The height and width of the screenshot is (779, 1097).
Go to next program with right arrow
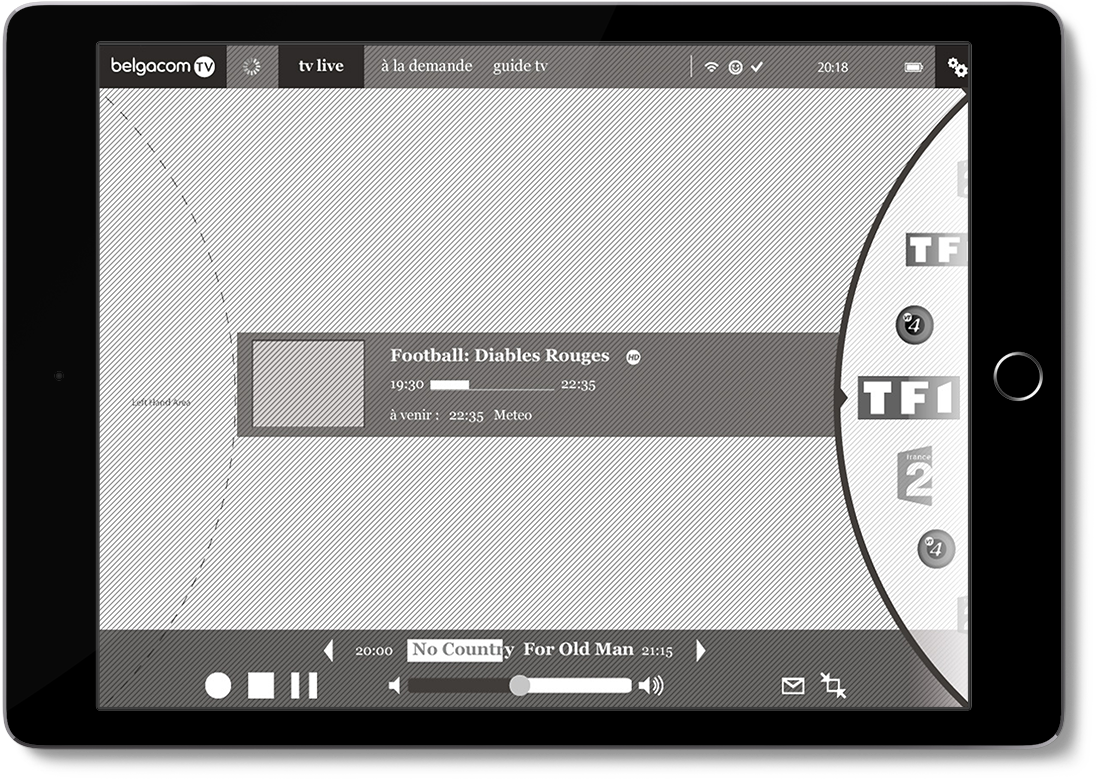tap(700, 651)
